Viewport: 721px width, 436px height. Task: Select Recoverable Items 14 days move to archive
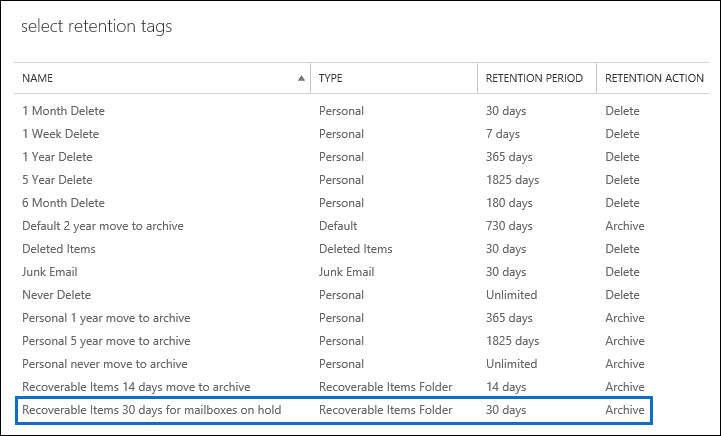click(136, 387)
